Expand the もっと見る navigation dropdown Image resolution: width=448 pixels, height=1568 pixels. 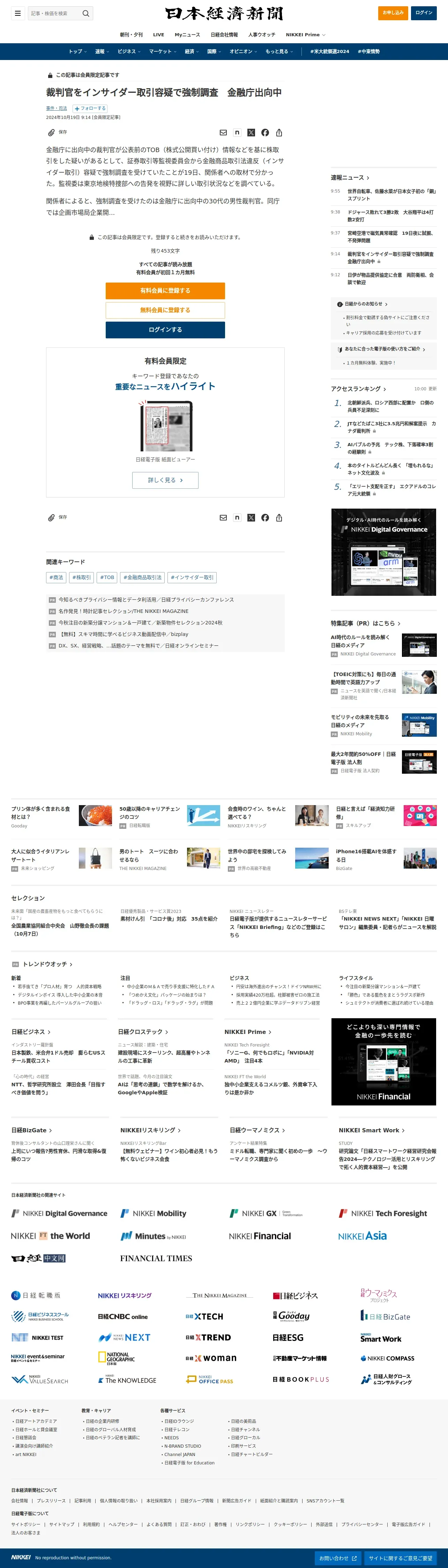pos(279,52)
